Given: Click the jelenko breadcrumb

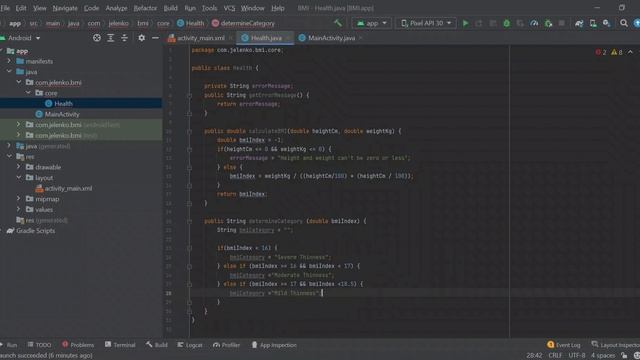Looking at the screenshot, I should click(x=118, y=23).
